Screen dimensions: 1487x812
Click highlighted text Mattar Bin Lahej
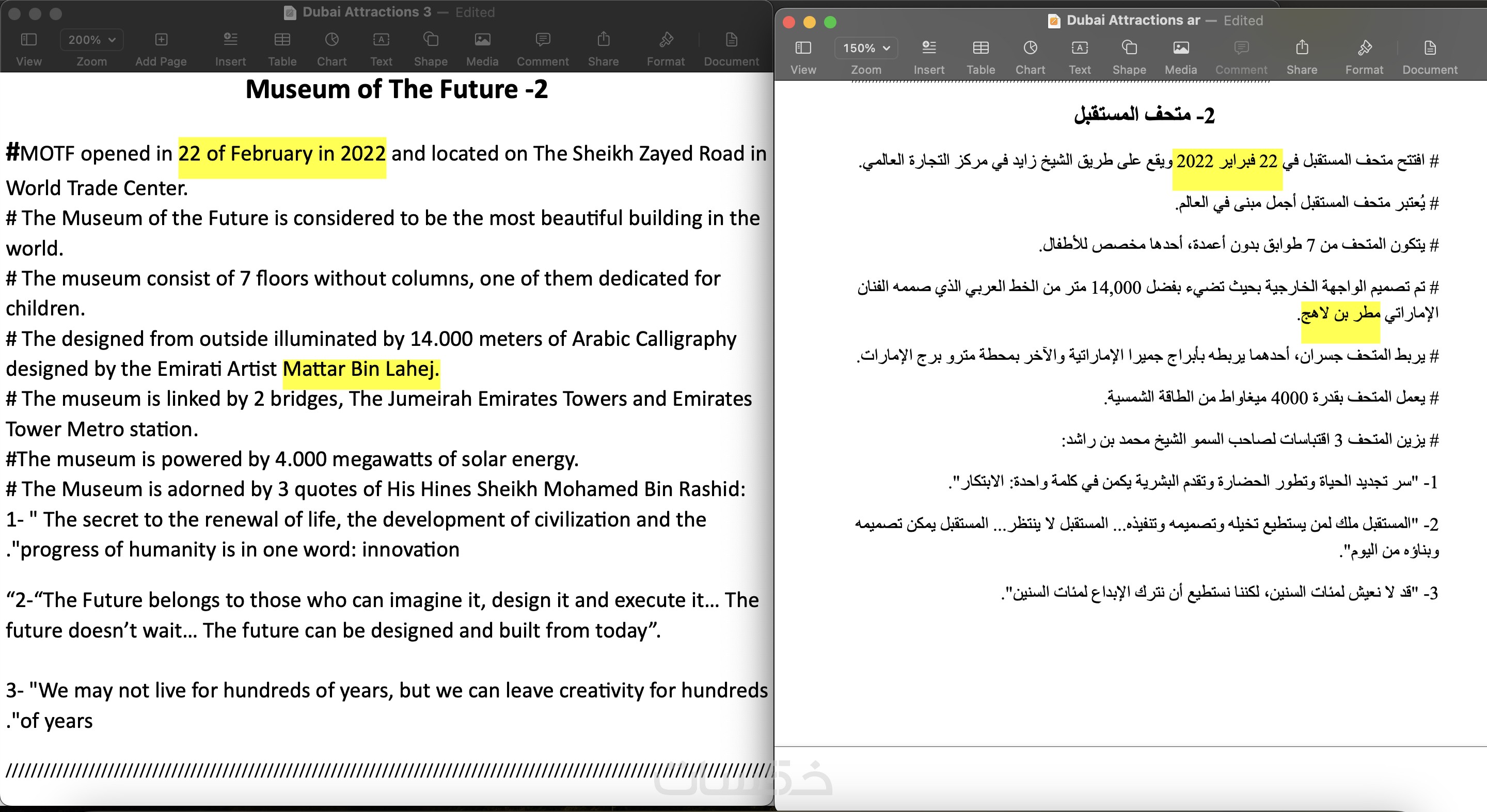361,369
